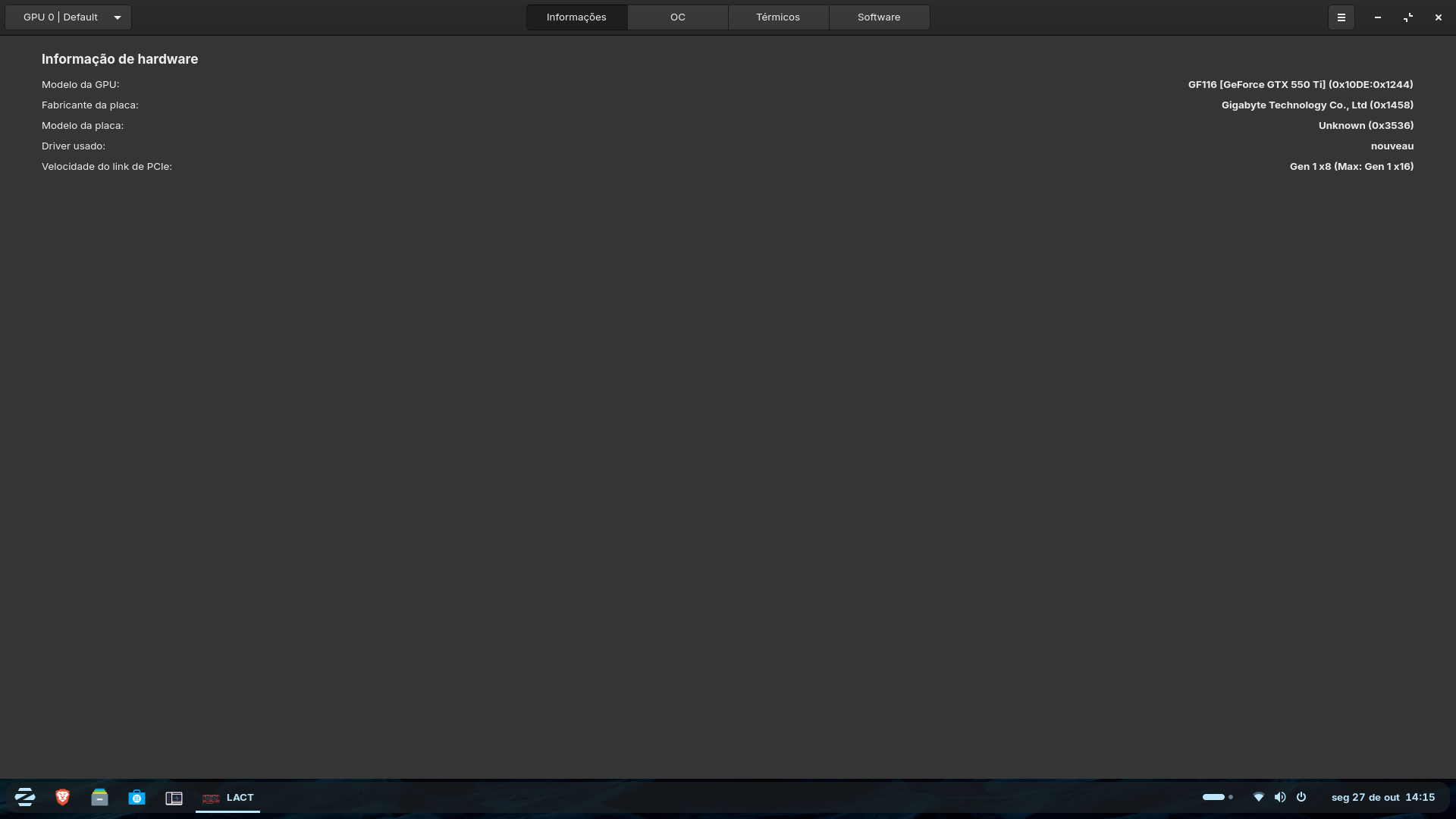
Task: Click the GPU model value text
Action: click(x=1300, y=85)
